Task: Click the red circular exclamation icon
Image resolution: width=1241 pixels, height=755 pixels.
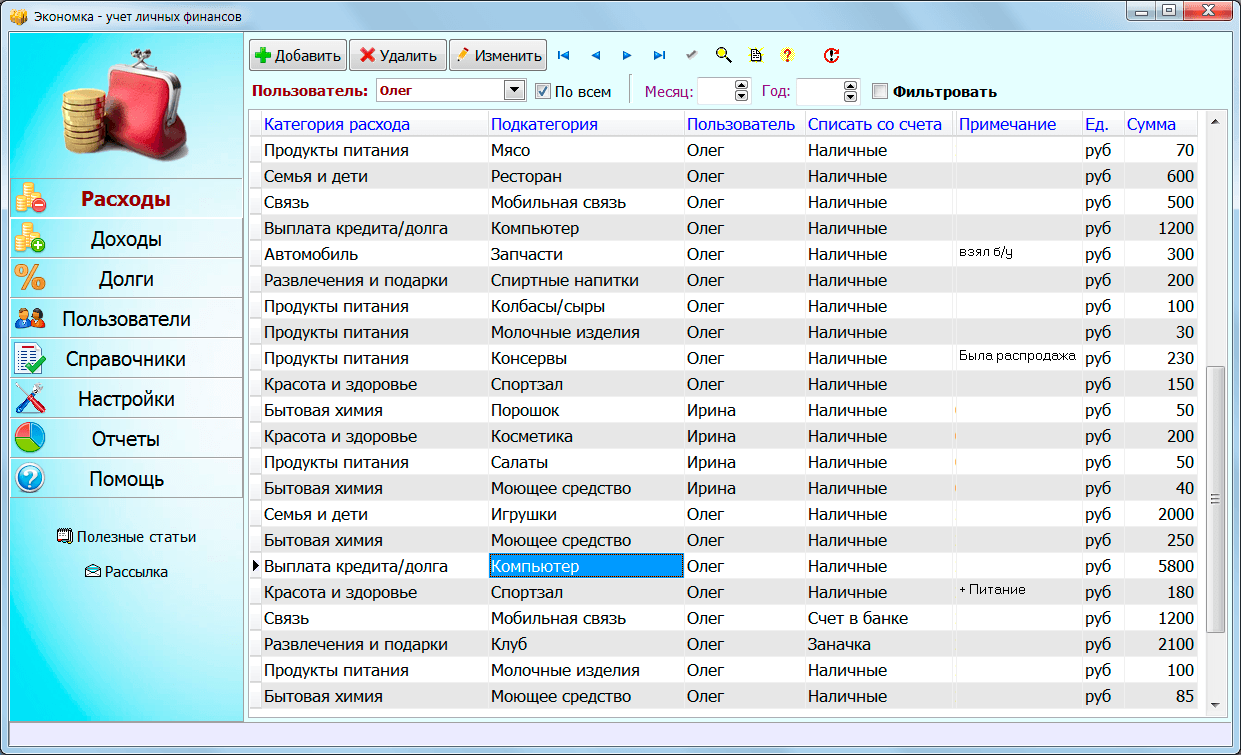Action: [831, 56]
